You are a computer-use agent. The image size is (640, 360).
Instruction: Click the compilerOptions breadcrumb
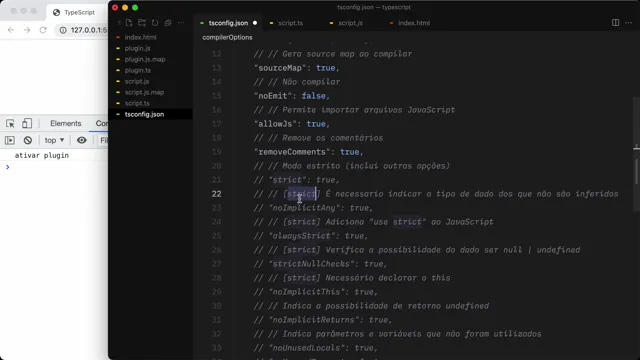pos(227,37)
